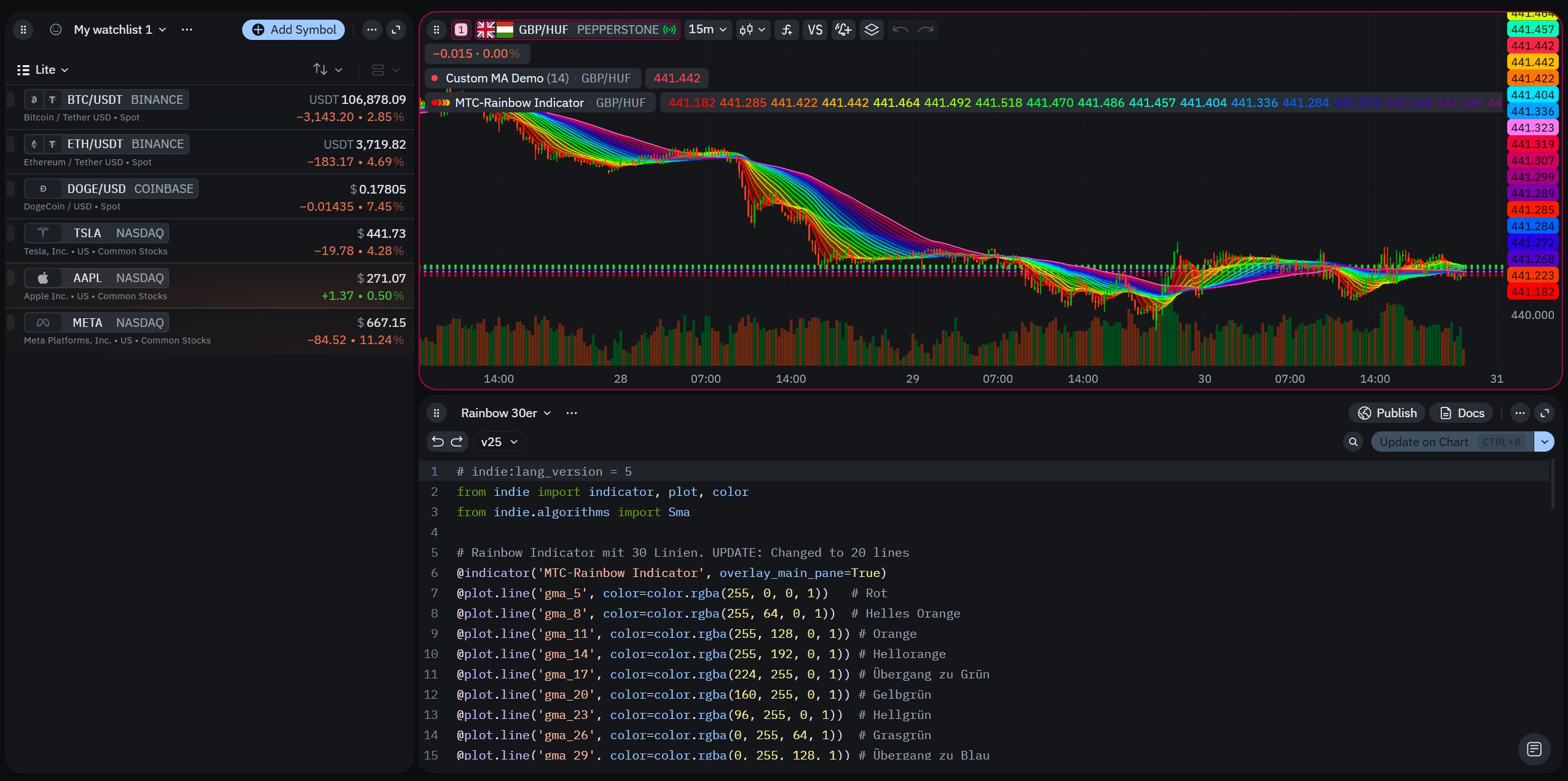Click the red color dot of Custom MA Demo

tap(435, 77)
